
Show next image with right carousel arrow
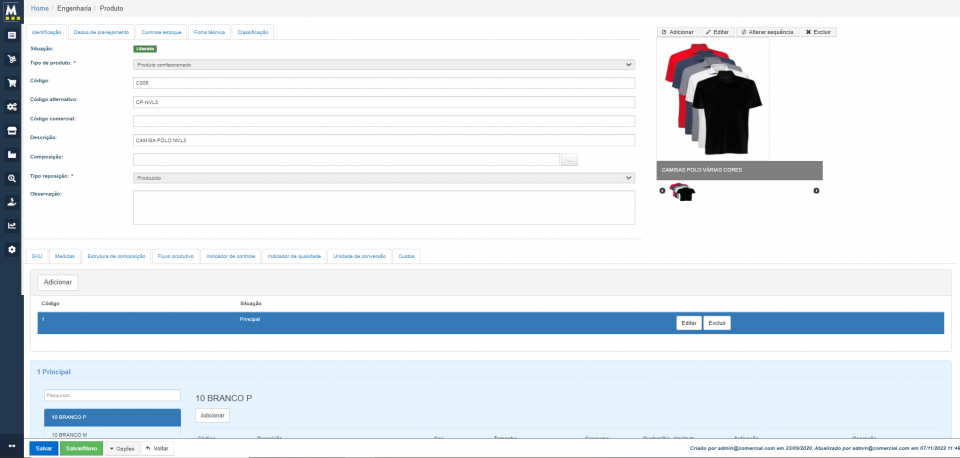816,190
